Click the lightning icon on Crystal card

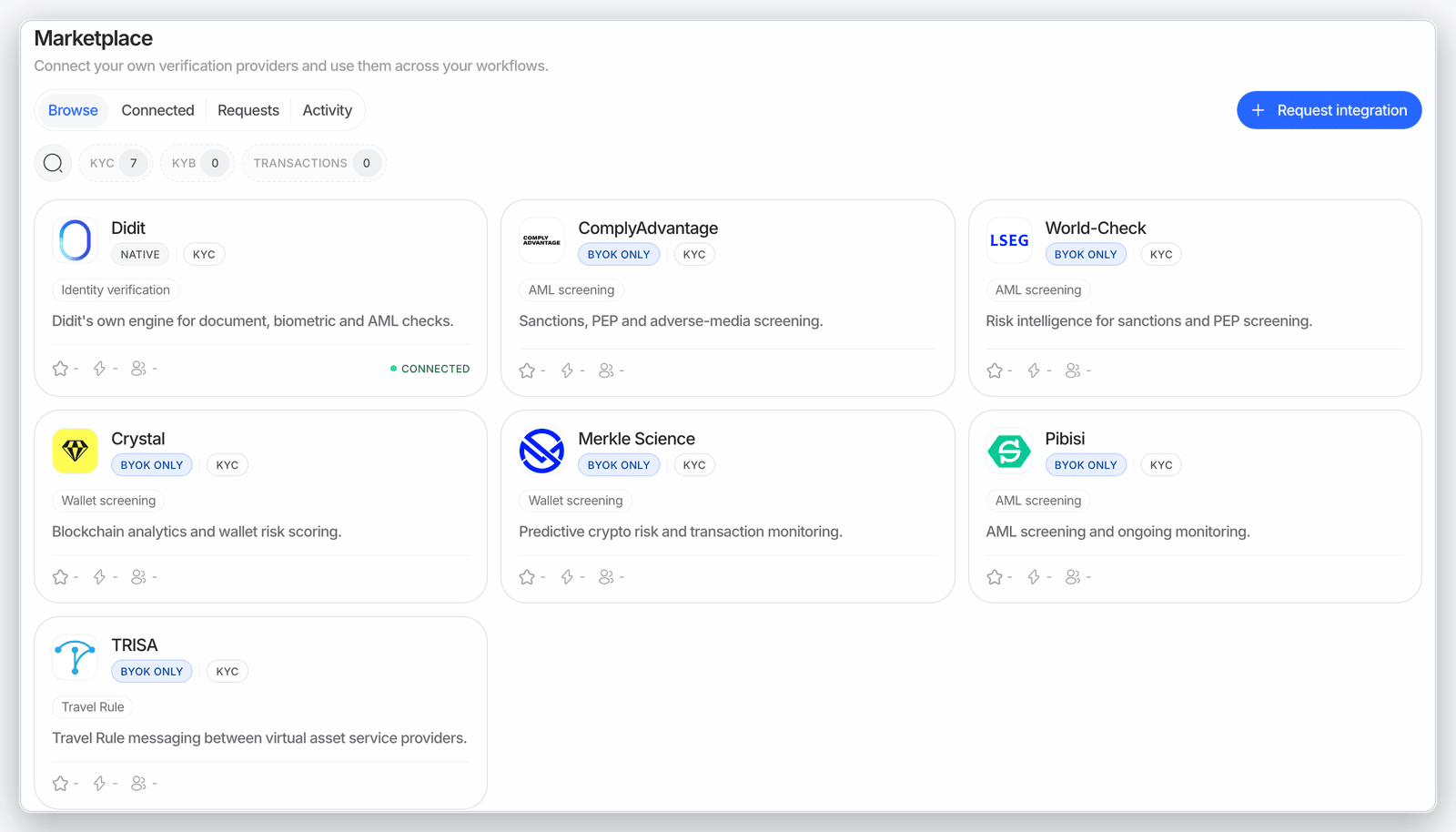pyautogui.click(x=100, y=577)
